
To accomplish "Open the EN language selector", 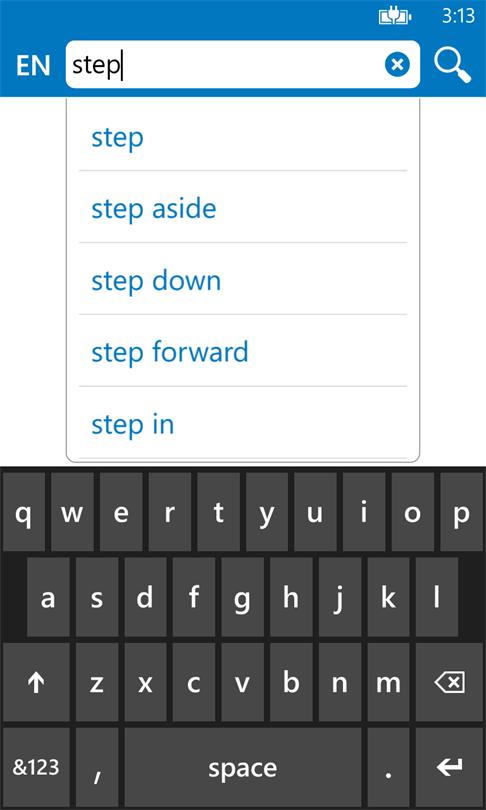I will click(x=33, y=66).
